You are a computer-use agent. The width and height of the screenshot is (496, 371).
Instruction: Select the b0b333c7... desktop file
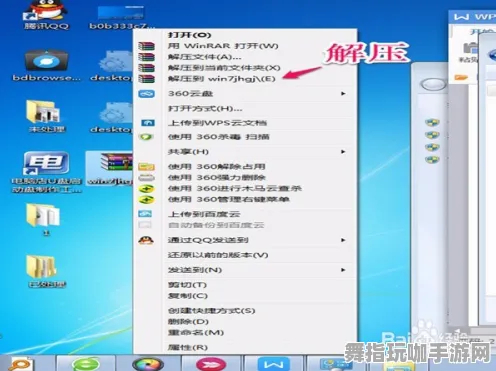[121, 17]
